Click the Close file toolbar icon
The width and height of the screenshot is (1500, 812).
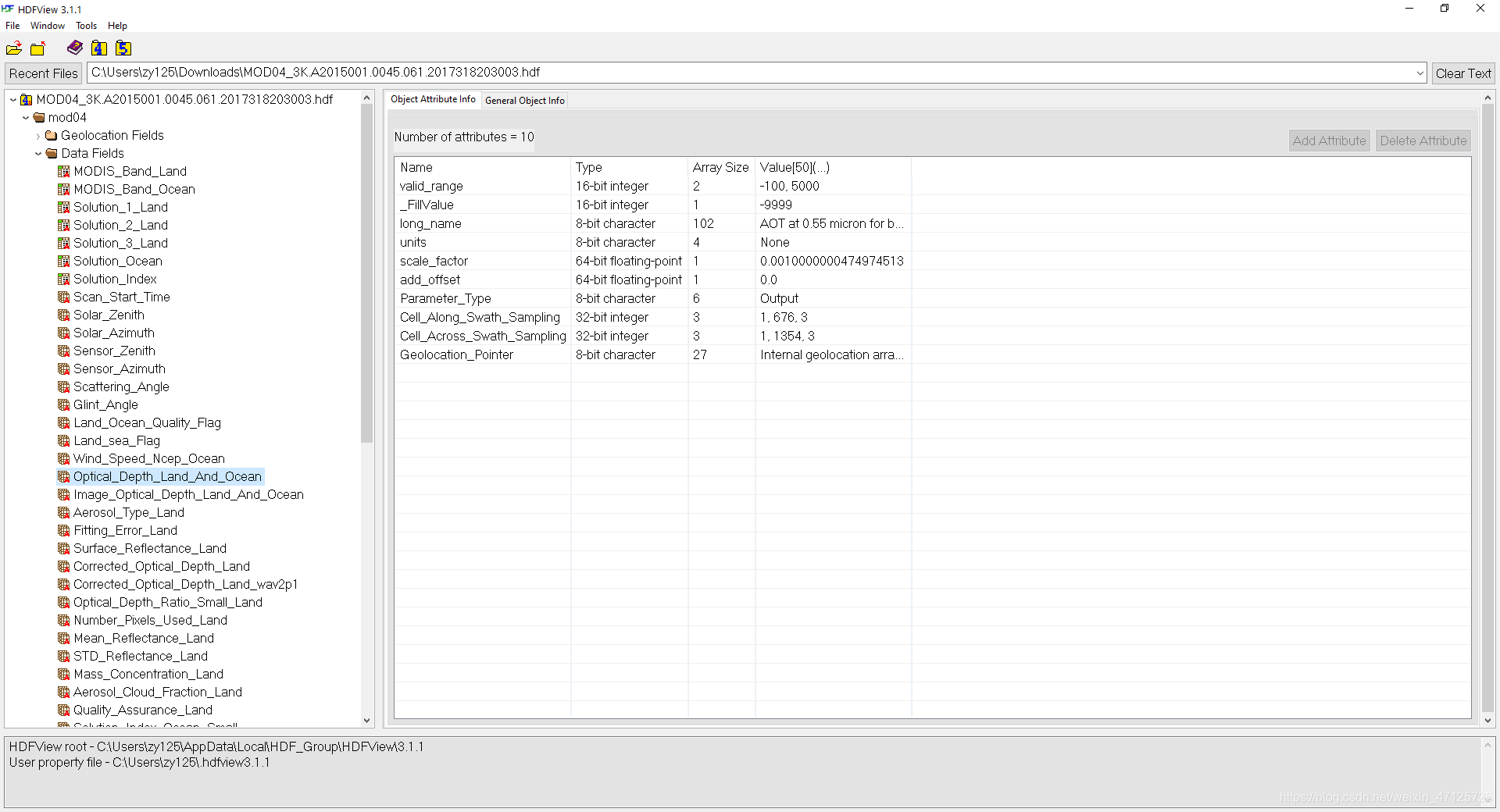[37, 48]
